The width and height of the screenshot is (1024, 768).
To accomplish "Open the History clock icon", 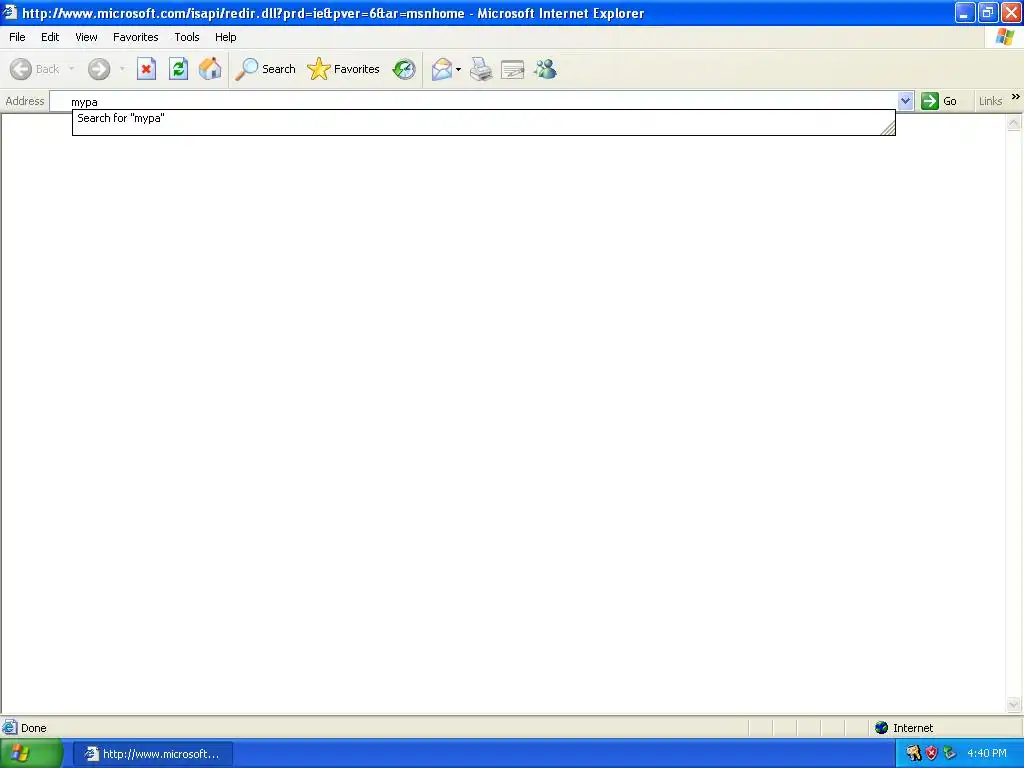I will pos(404,69).
